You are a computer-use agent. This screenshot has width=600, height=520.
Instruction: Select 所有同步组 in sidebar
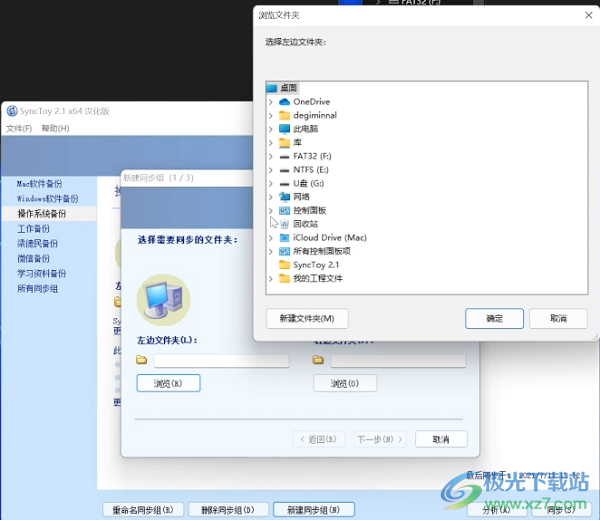coord(38,289)
